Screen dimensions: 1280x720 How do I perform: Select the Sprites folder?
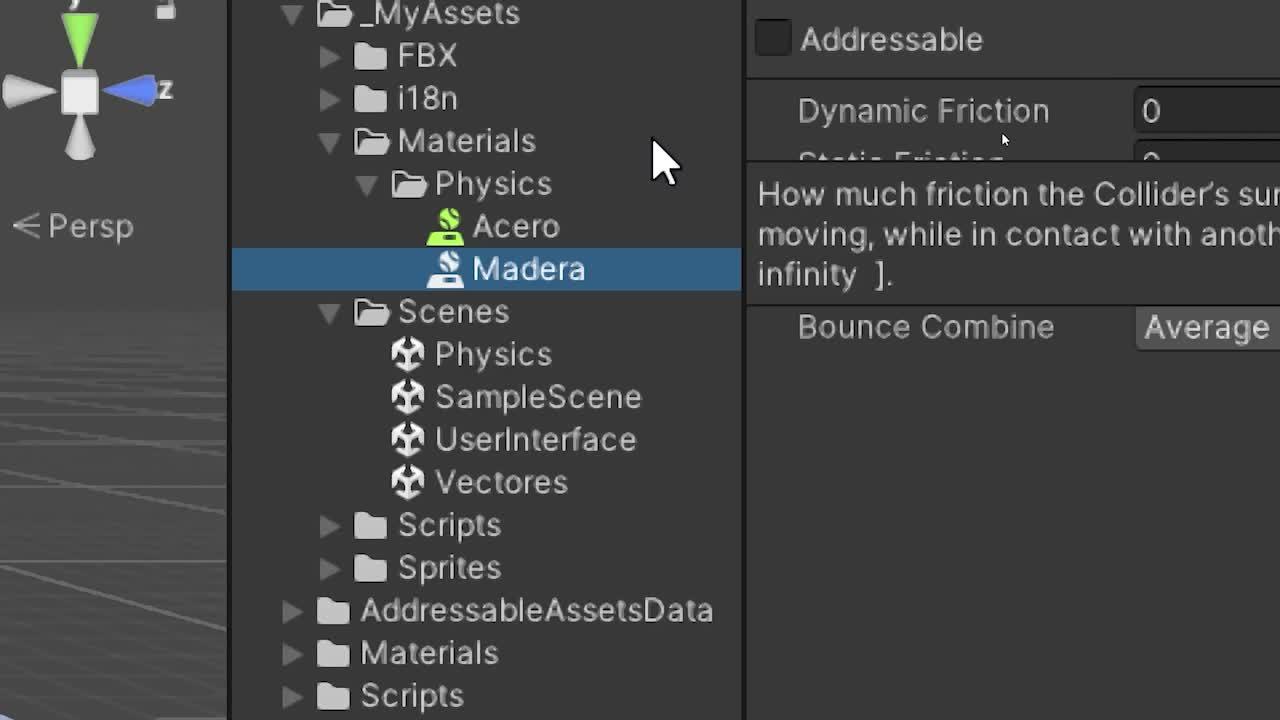[x=449, y=568]
